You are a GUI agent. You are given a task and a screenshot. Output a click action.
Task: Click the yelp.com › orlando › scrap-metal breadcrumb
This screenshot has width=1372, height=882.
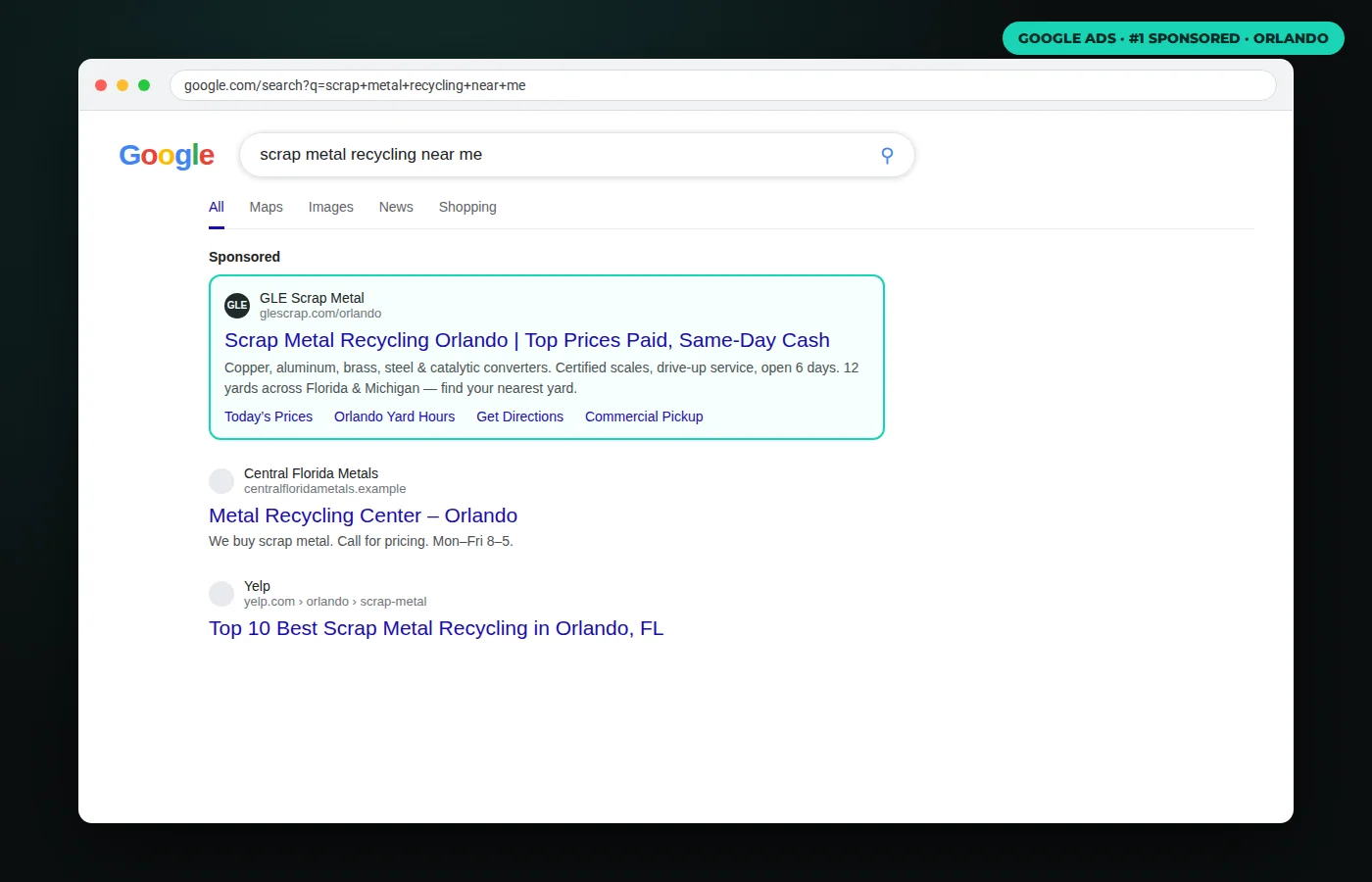coord(335,602)
